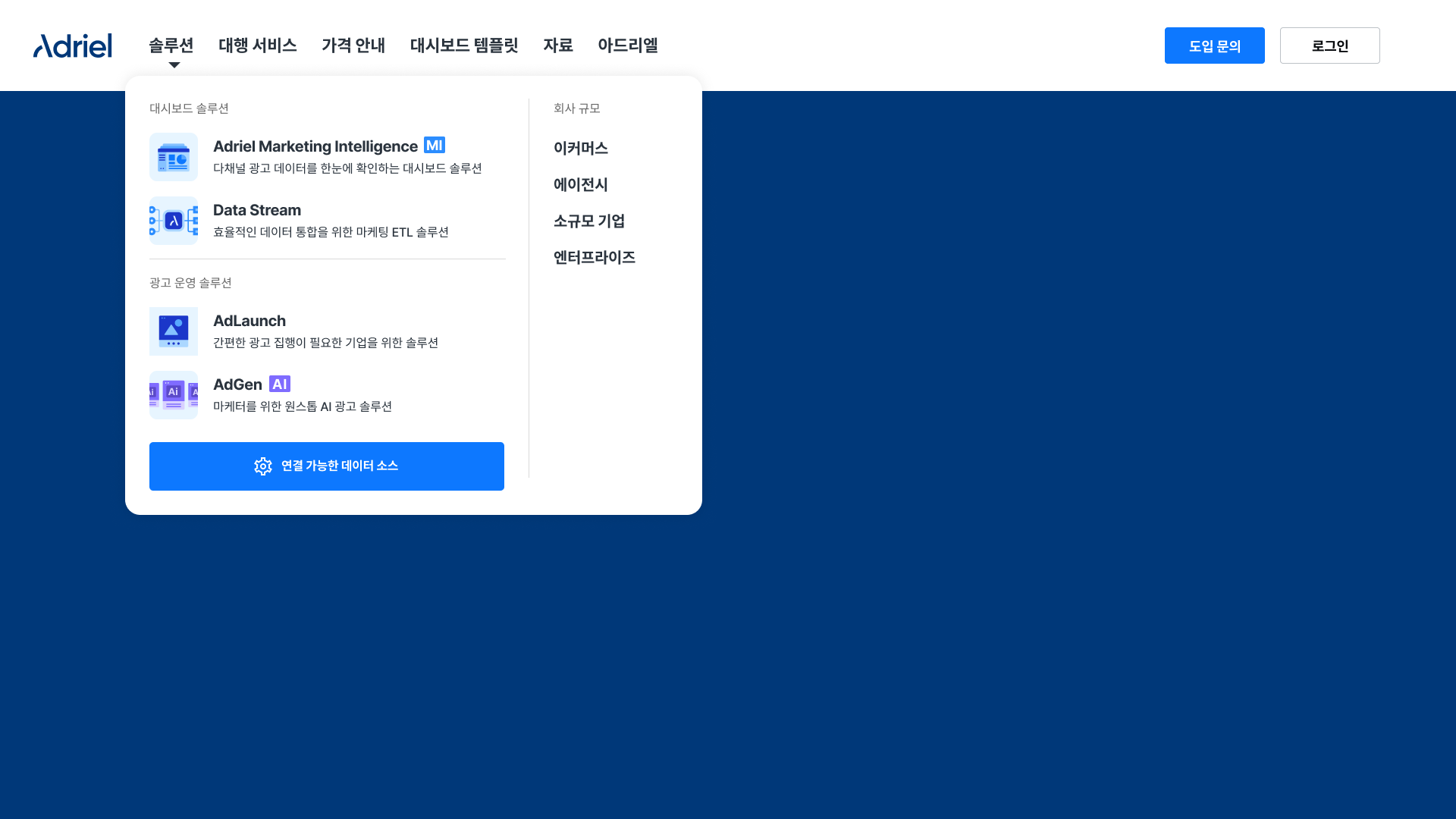Go to 가격 안내

353,45
